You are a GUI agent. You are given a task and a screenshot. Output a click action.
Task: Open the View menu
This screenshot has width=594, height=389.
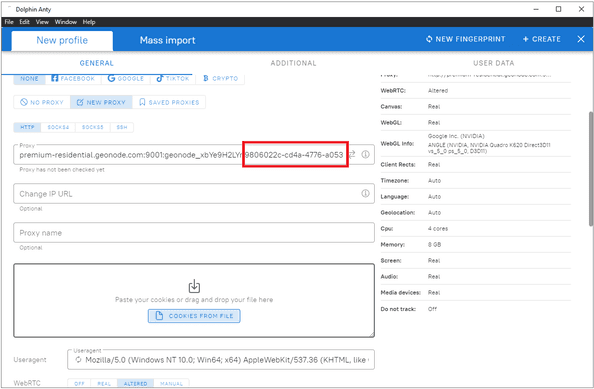(x=42, y=22)
